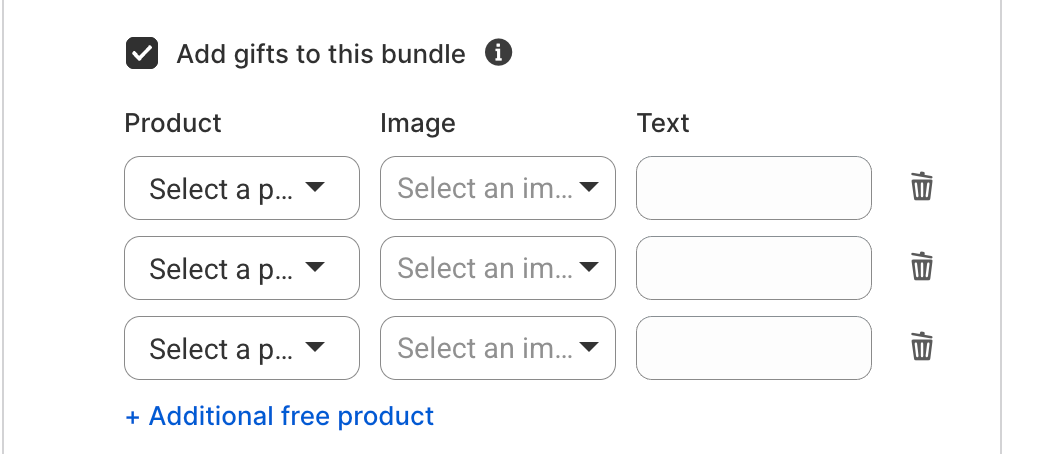Open the first row Product dropdown

click(x=241, y=188)
